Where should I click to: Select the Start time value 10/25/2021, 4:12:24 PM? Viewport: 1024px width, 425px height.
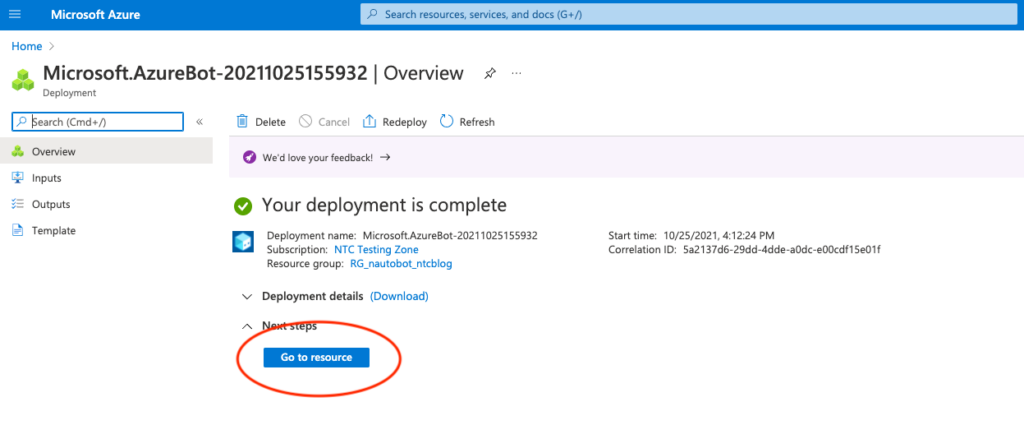click(719, 235)
